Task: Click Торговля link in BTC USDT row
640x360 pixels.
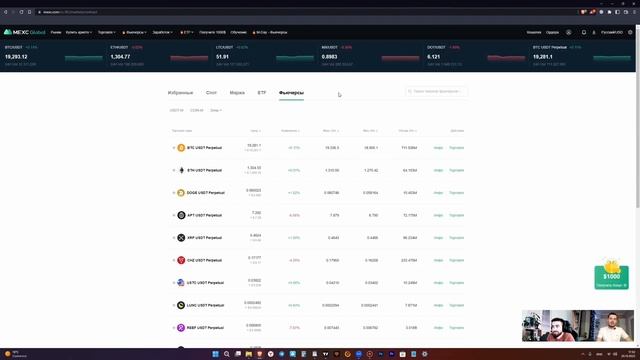Action: click(456, 148)
